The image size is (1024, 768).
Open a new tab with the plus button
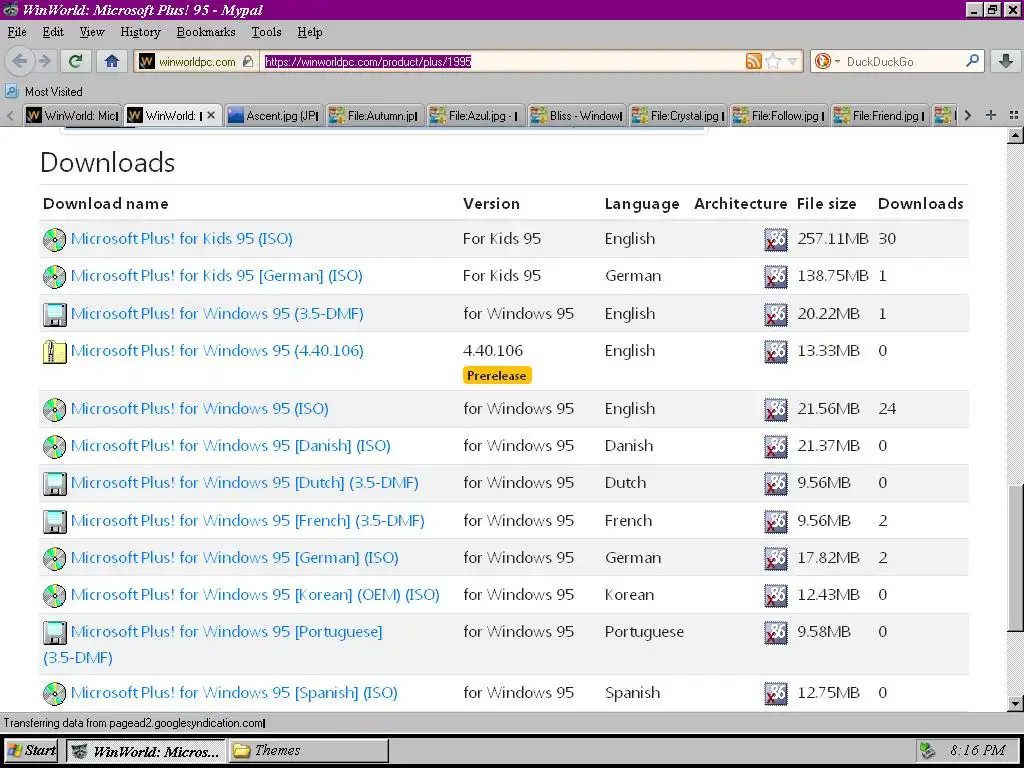[x=991, y=115]
